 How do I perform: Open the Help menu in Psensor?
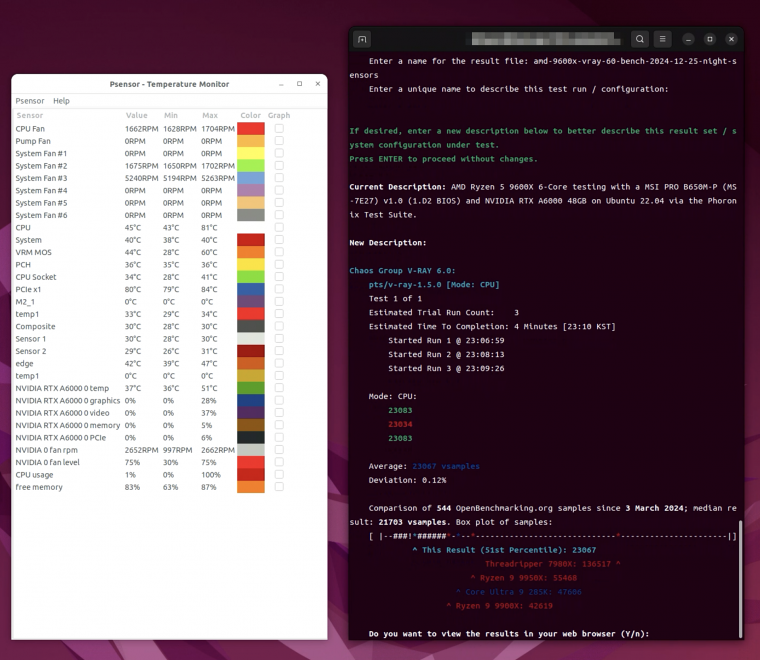(61, 101)
